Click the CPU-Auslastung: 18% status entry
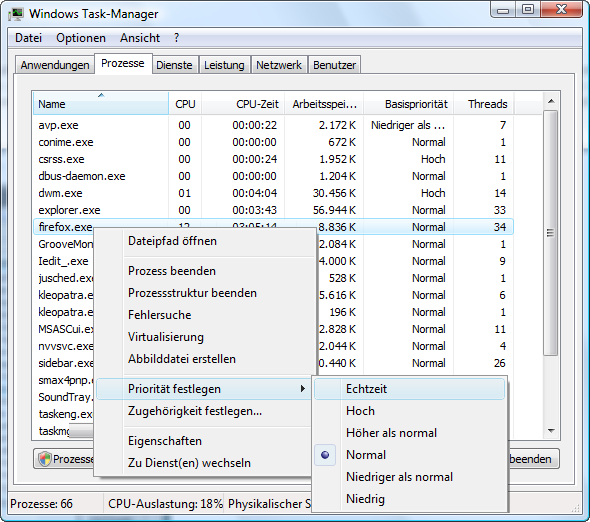Image resolution: width=590 pixels, height=522 pixels. (166, 504)
